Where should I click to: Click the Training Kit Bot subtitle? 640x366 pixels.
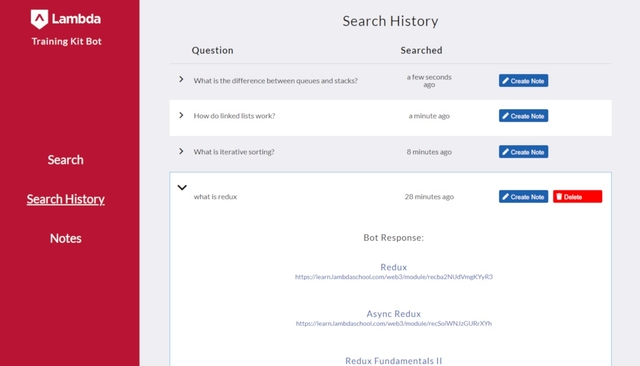coord(67,41)
